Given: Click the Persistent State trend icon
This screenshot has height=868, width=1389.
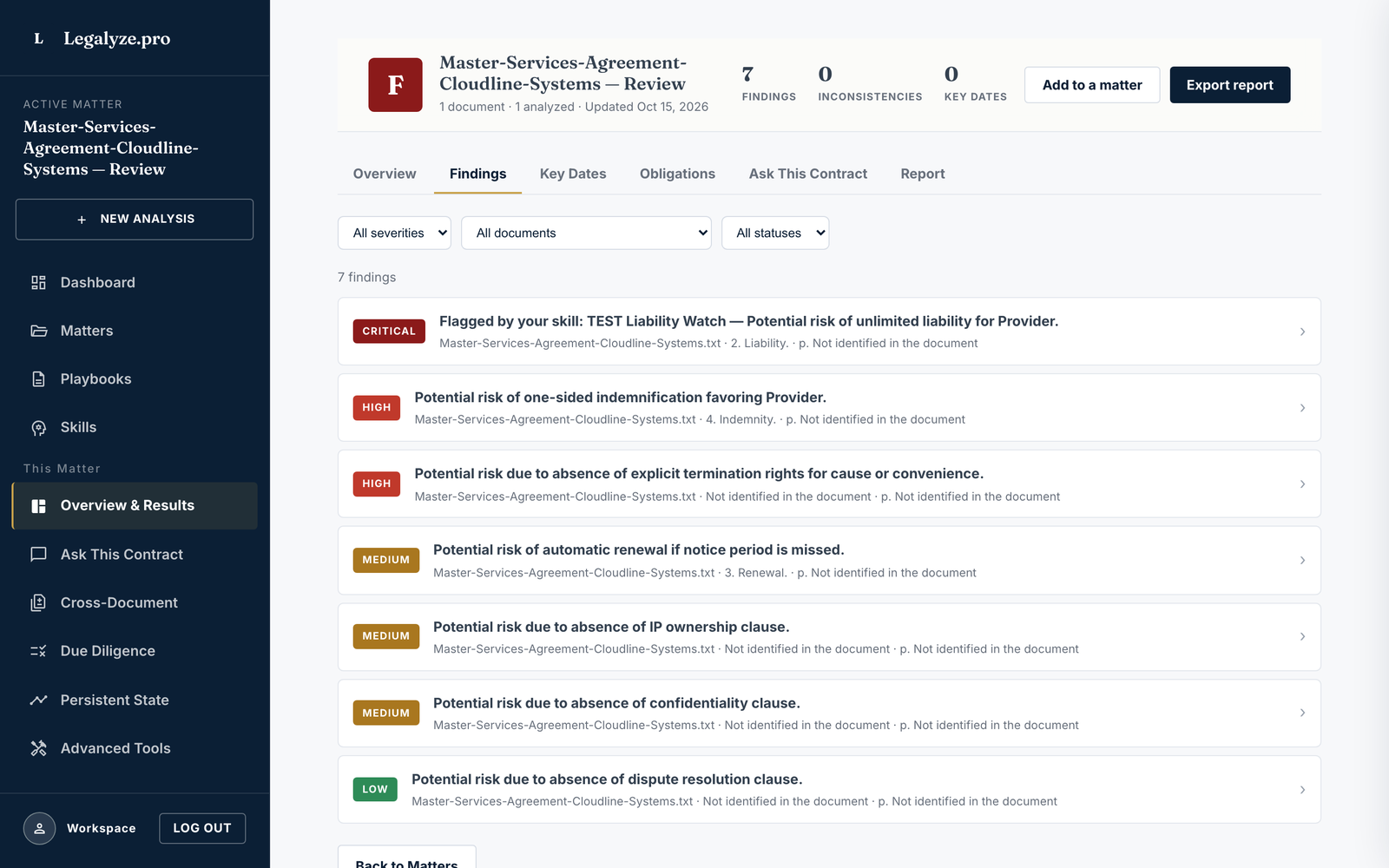Looking at the screenshot, I should tap(38, 700).
